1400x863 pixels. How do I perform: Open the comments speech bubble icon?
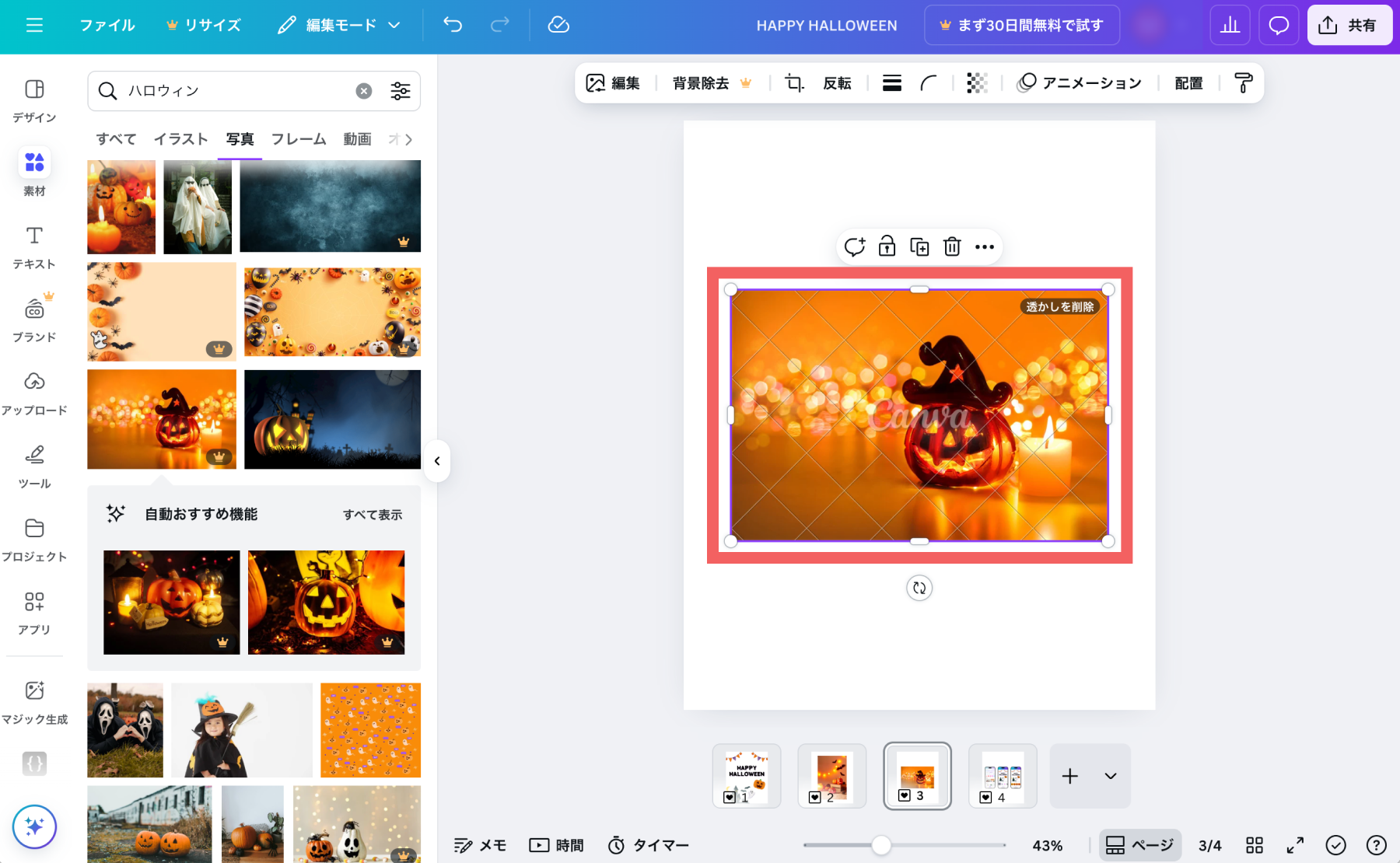coord(1279,25)
